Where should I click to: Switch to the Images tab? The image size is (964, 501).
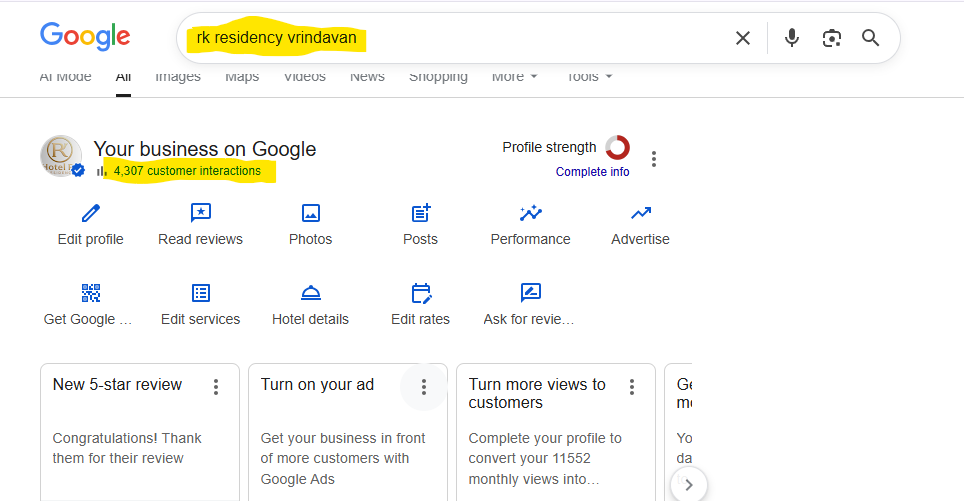click(178, 77)
